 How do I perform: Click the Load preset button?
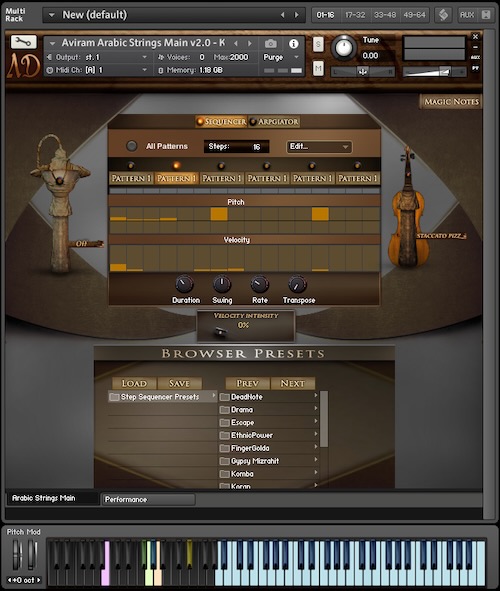[x=135, y=383]
